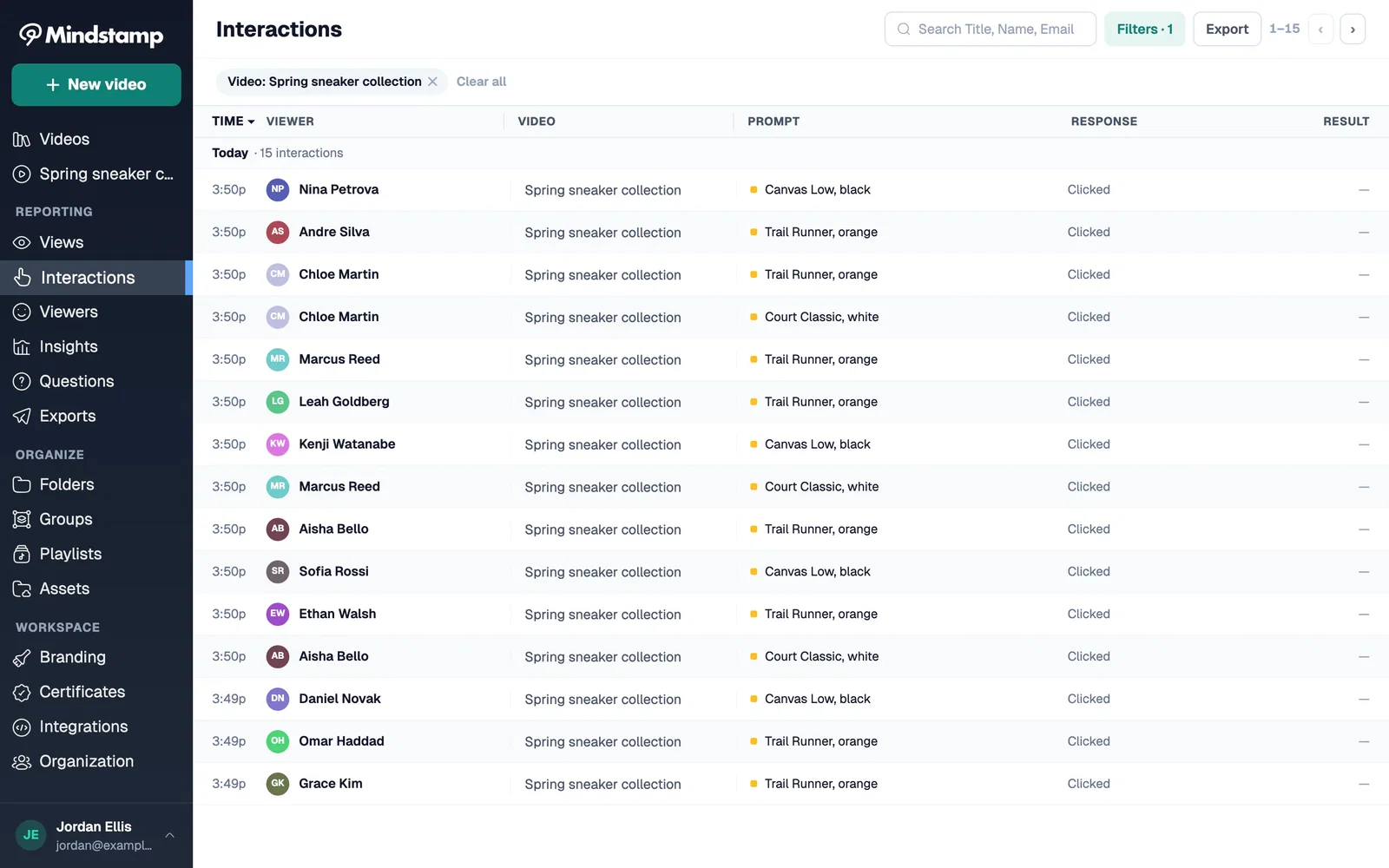
Task: Open the Groups icon in the sidebar
Action: point(22,520)
